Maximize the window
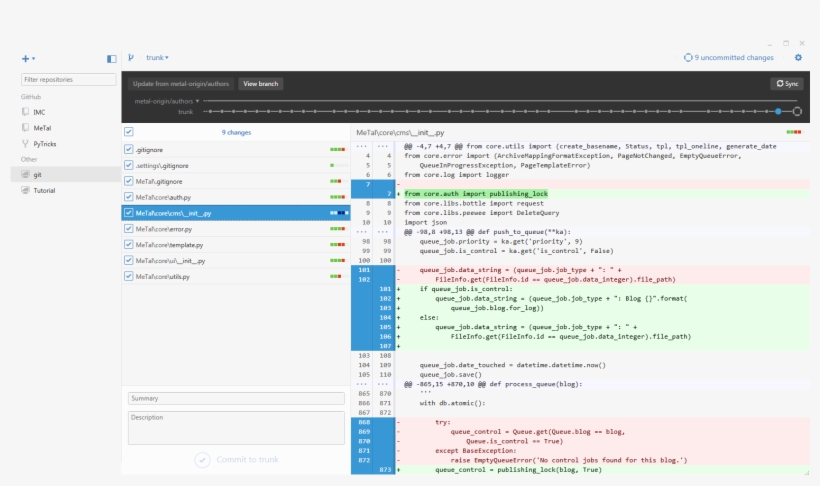The image size is (820, 486). 785,43
